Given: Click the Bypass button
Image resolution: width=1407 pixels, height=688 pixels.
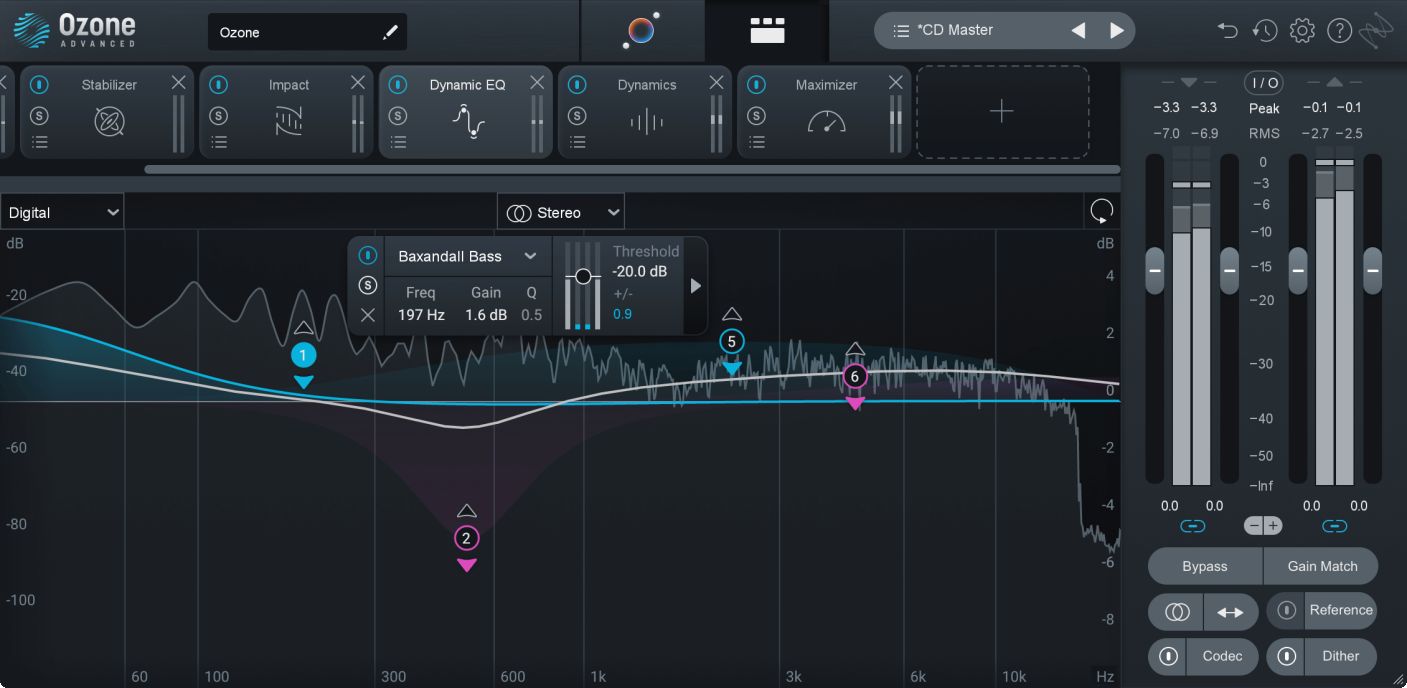Looking at the screenshot, I should click(1205, 566).
